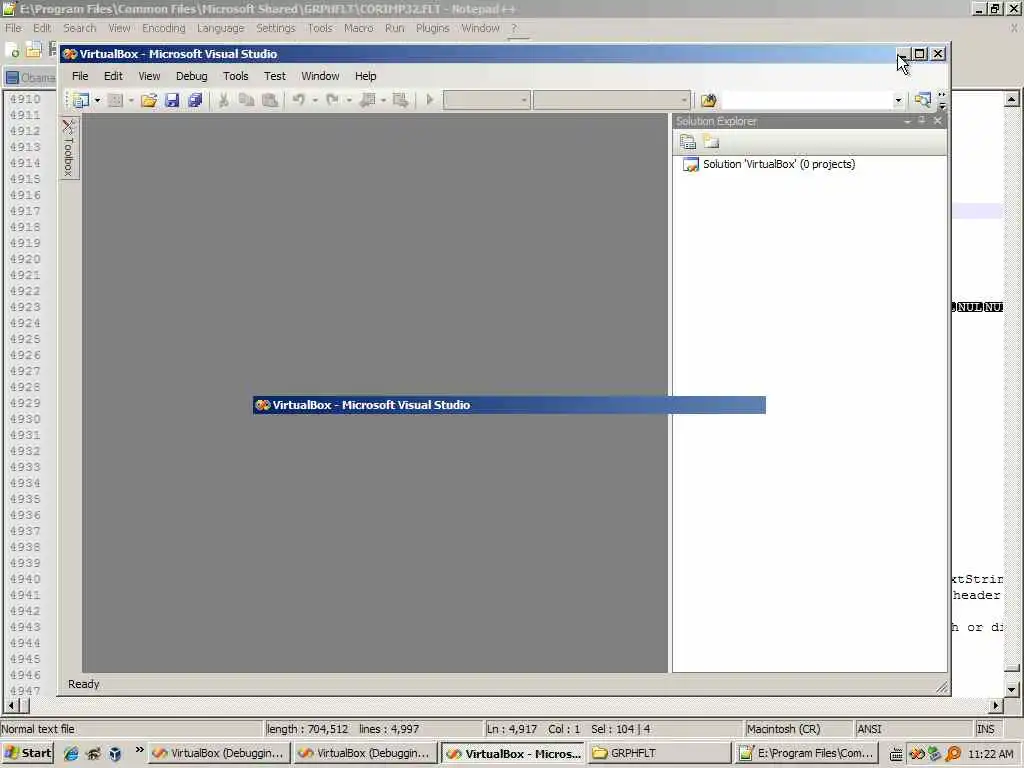Click the Notepad++ vertical scrollbar up arrow

pyautogui.click(x=1011, y=99)
